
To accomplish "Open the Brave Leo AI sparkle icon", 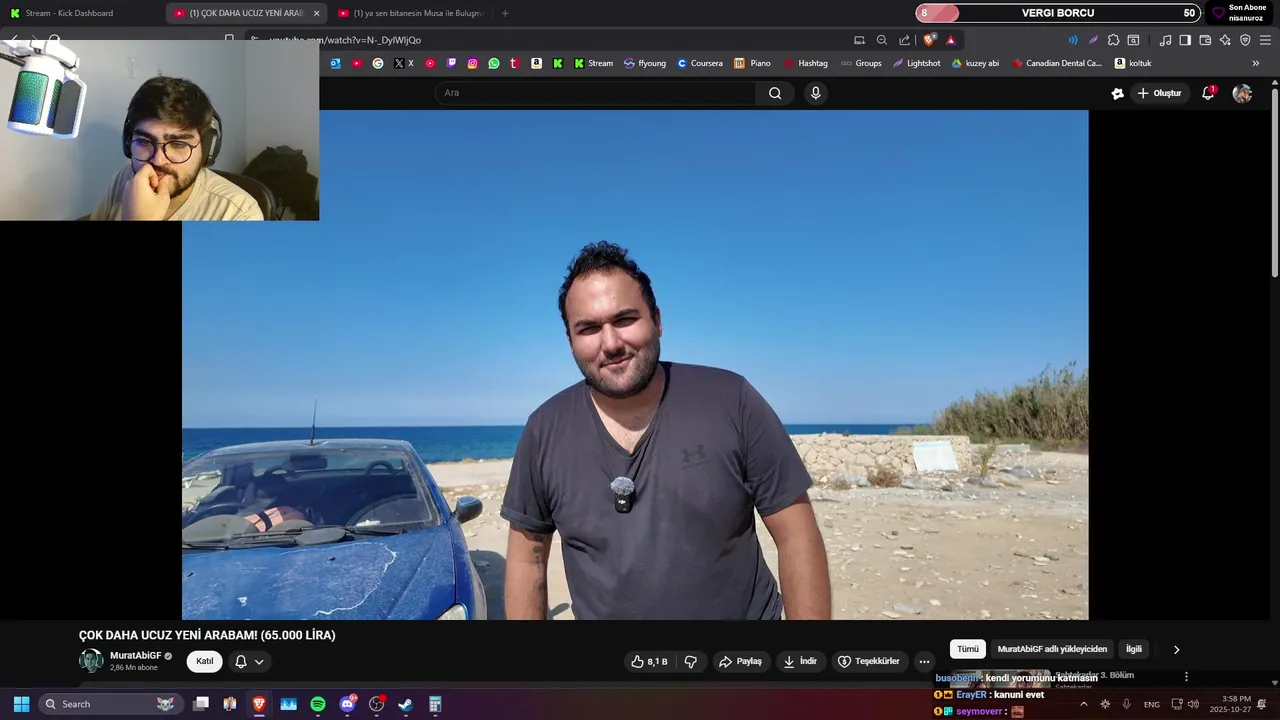I will pyautogui.click(x=1225, y=40).
